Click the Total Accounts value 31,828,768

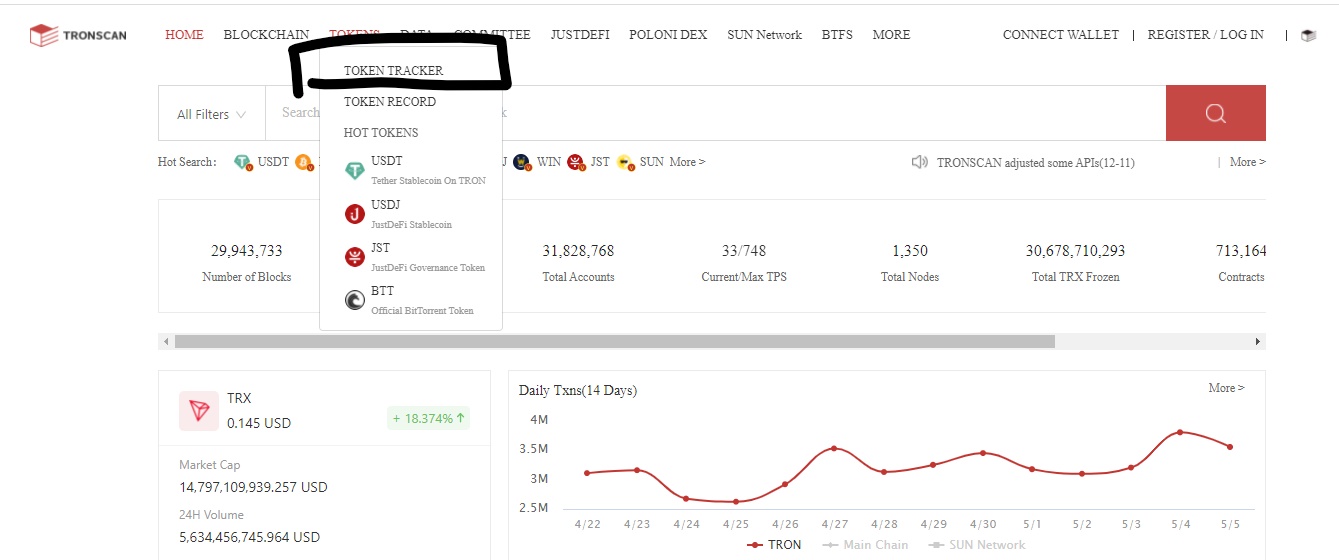coord(578,251)
